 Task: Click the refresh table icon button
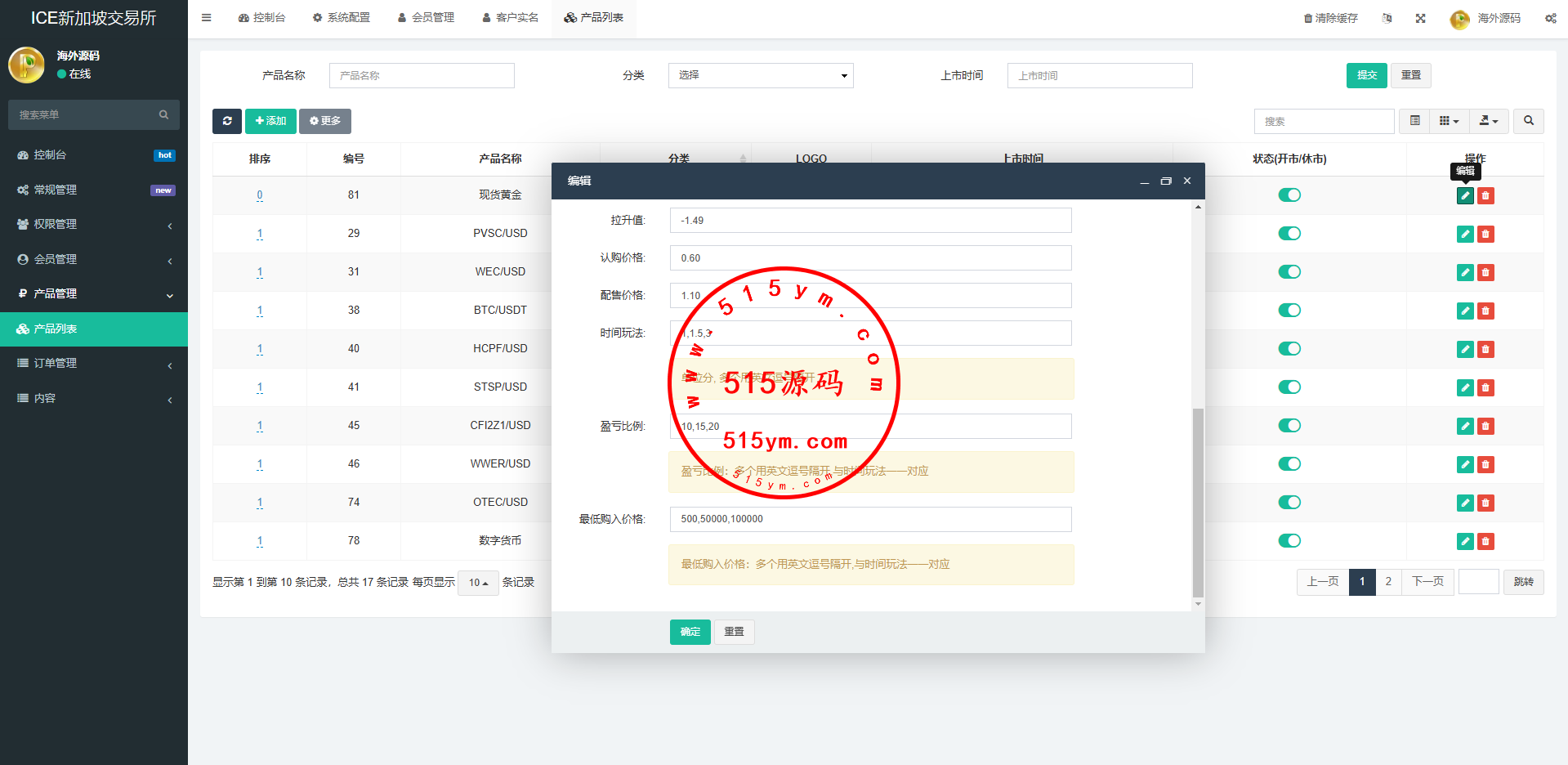pyautogui.click(x=226, y=121)
